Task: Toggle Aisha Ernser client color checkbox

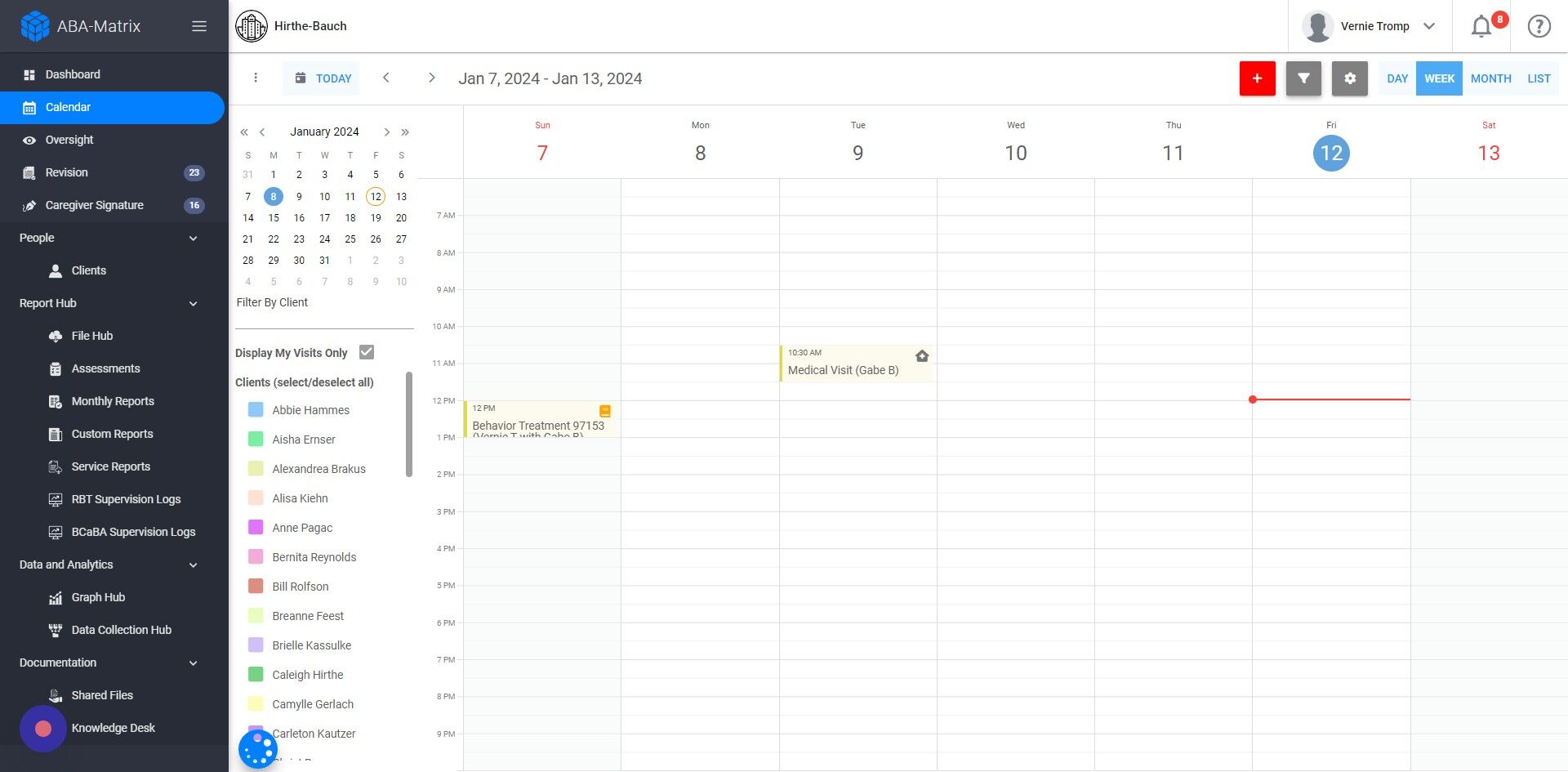Action: pos(256,440)
